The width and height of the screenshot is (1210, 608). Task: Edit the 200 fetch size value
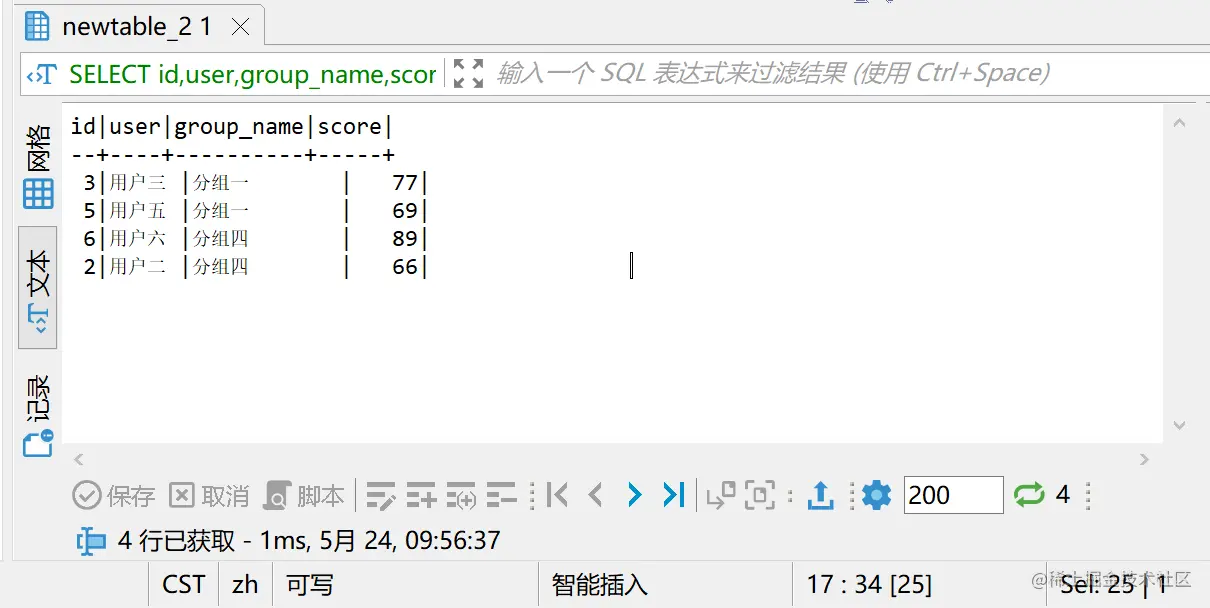point(952,494)
